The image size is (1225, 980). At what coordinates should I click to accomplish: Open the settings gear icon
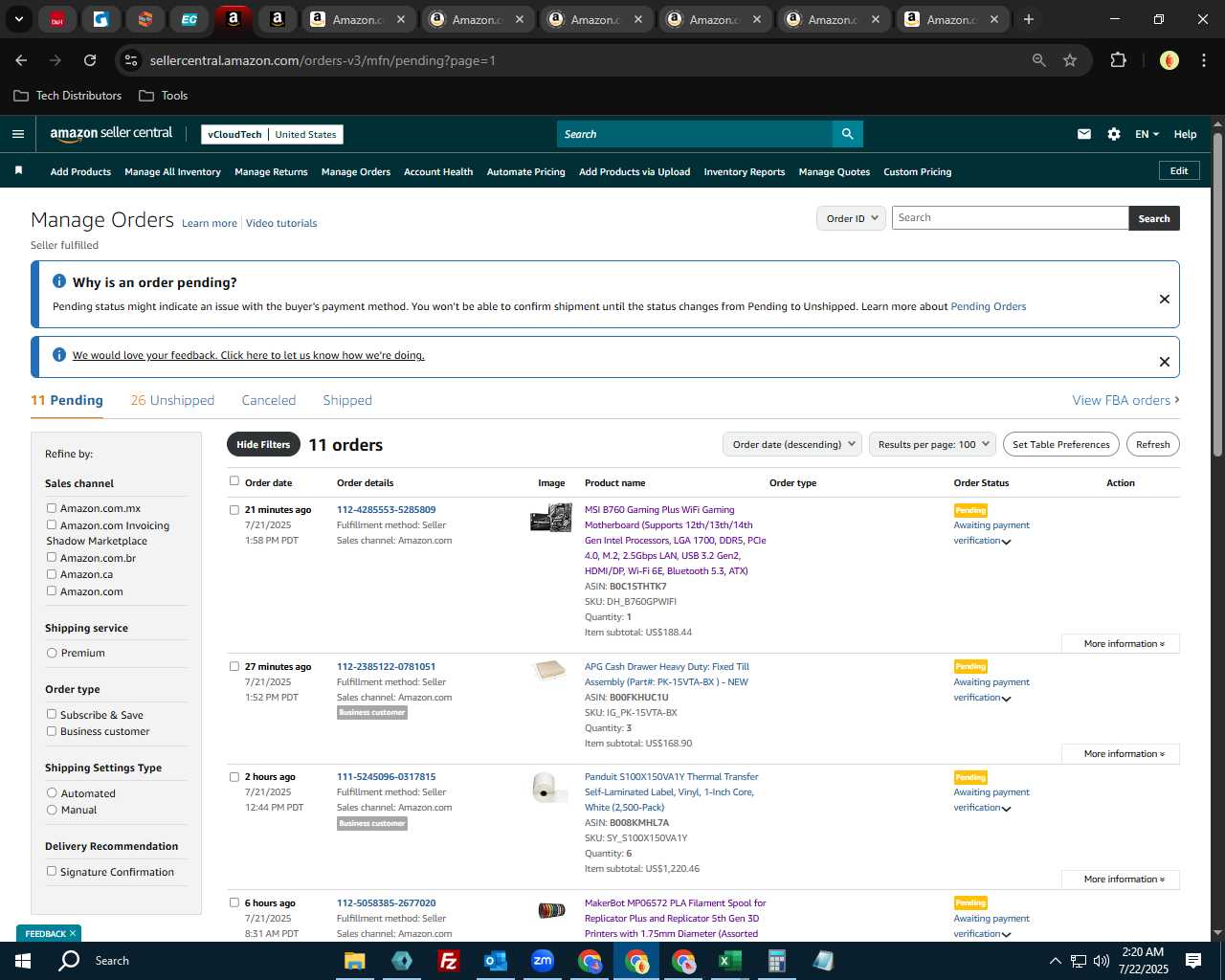tap(1114, 134)
